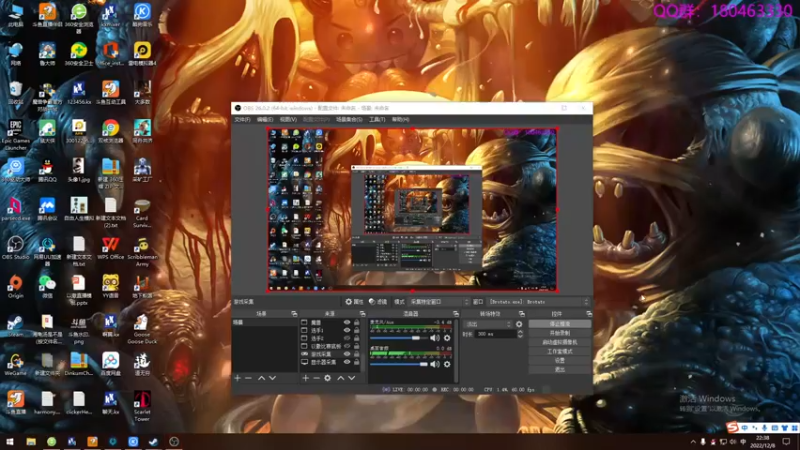Add a new scene with the plus icon

pos(237,378)
